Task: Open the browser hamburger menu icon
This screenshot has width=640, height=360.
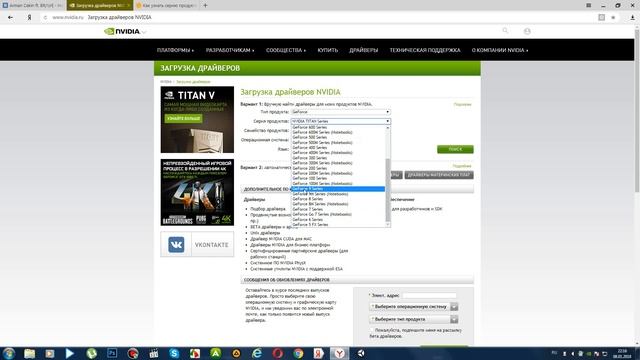Action: [x=589, y=5]
